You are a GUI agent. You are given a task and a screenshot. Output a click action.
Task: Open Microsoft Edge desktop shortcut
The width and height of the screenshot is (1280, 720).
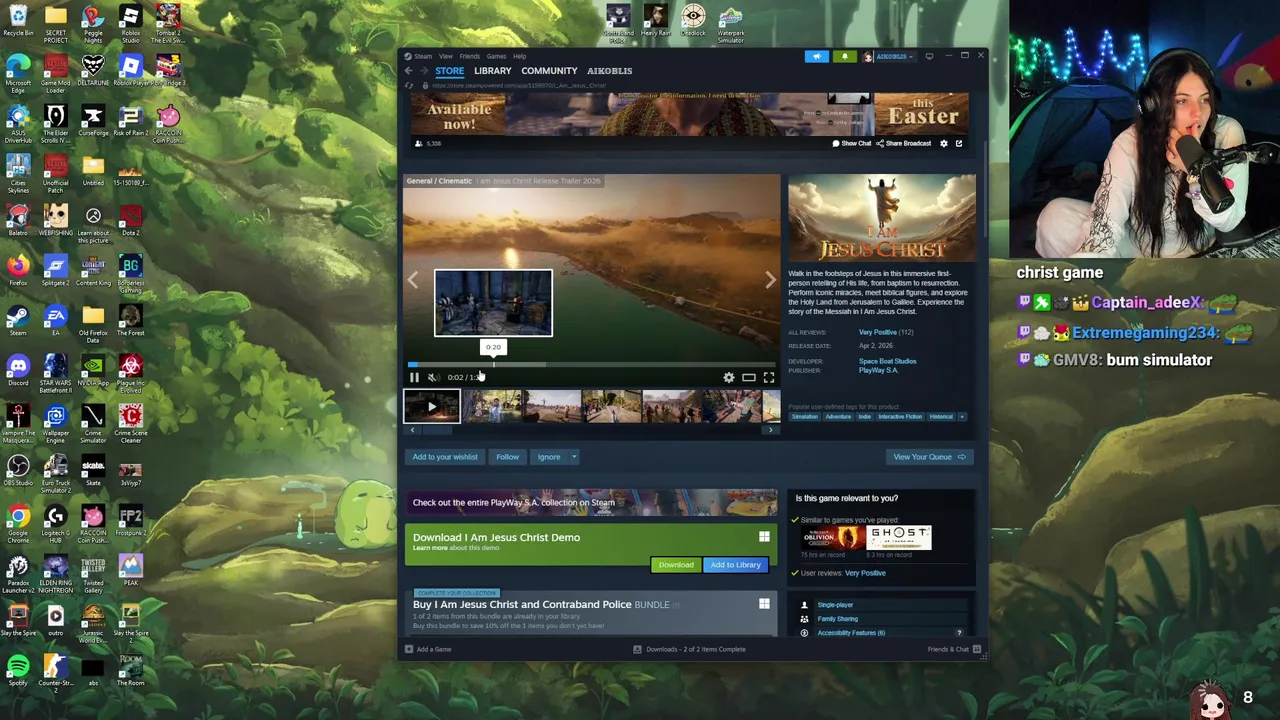(18, 73)
